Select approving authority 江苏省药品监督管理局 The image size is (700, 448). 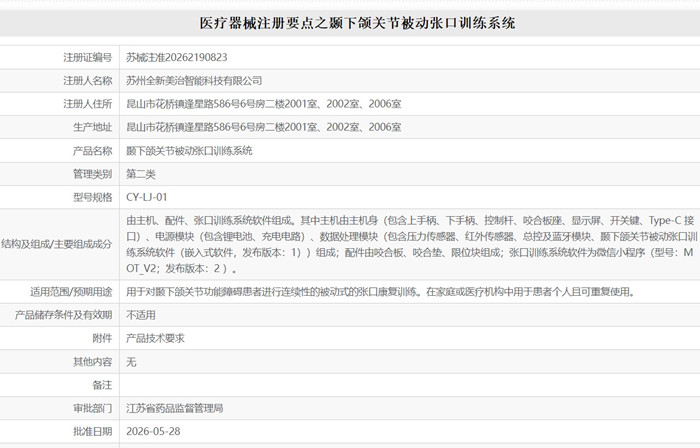(175, 408)
